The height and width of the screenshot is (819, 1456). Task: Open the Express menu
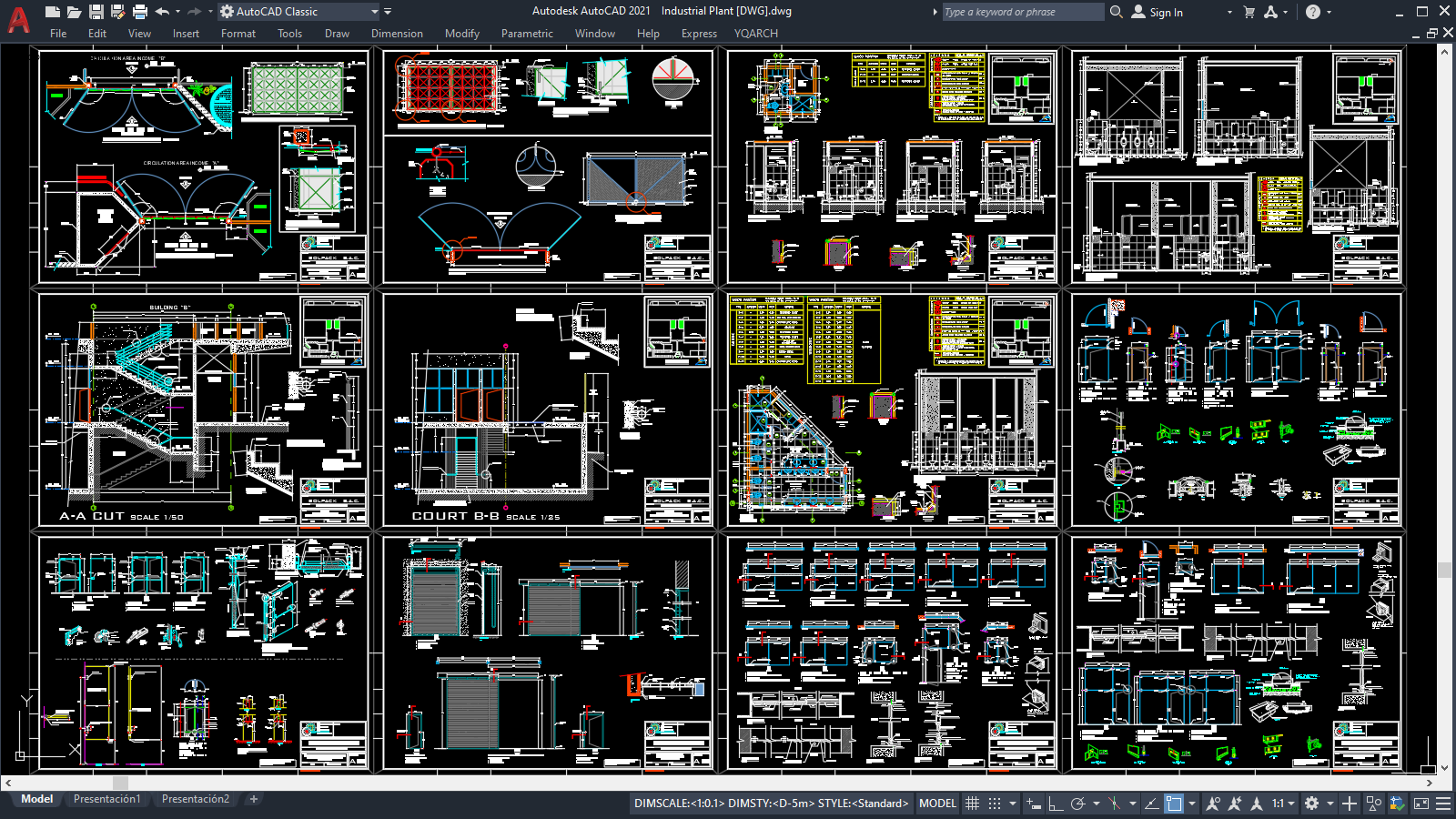(x=699, y=34)
